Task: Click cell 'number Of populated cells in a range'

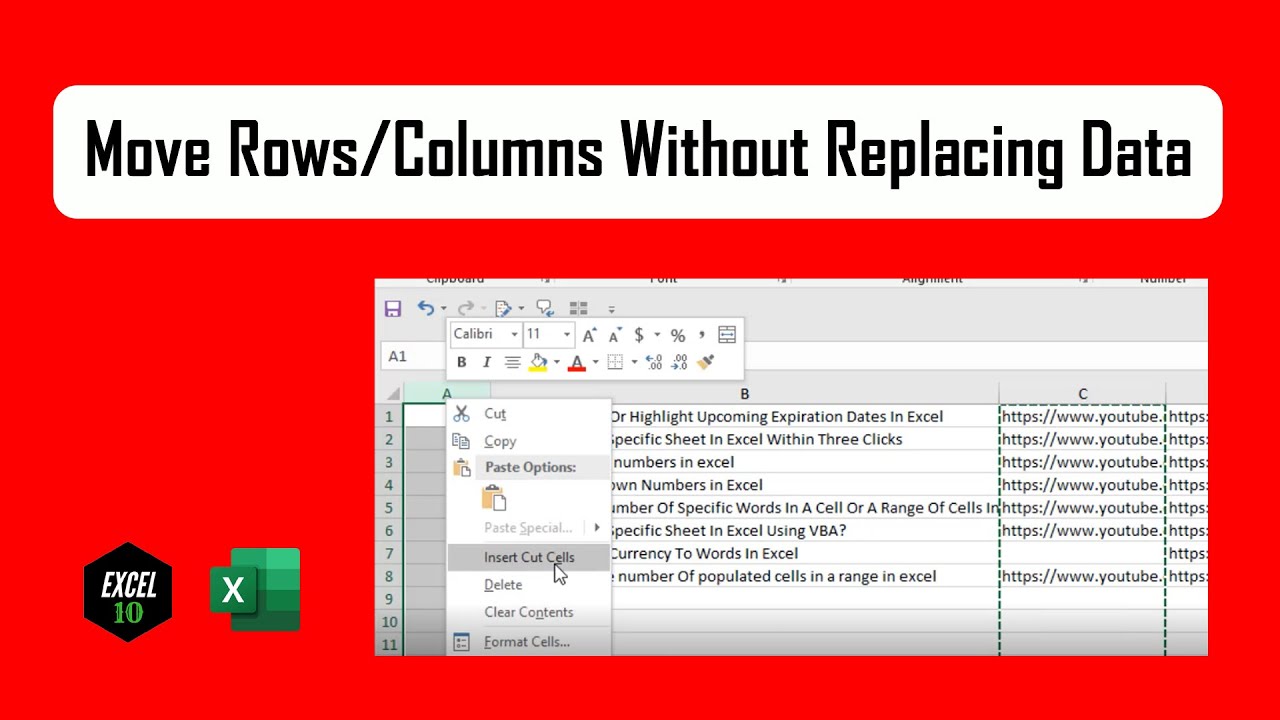Action: tap(804, 576)
